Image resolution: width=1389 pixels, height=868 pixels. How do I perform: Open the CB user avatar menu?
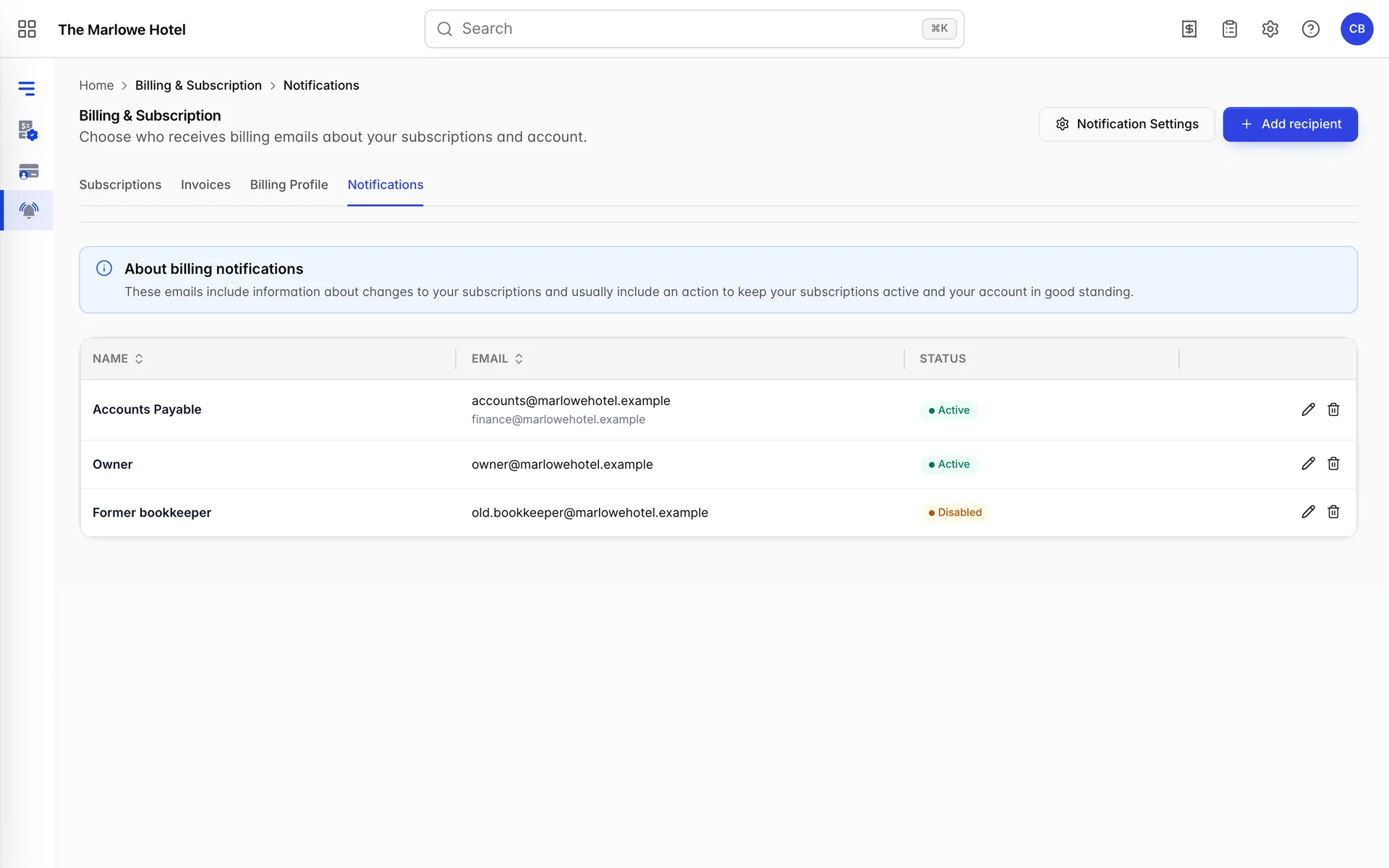tap(1357, 29)
